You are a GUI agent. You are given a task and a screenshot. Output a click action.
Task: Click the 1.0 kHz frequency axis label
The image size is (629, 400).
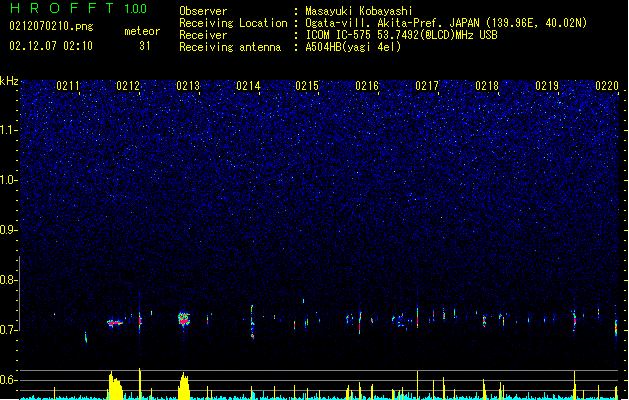click(x=8, y=180)
